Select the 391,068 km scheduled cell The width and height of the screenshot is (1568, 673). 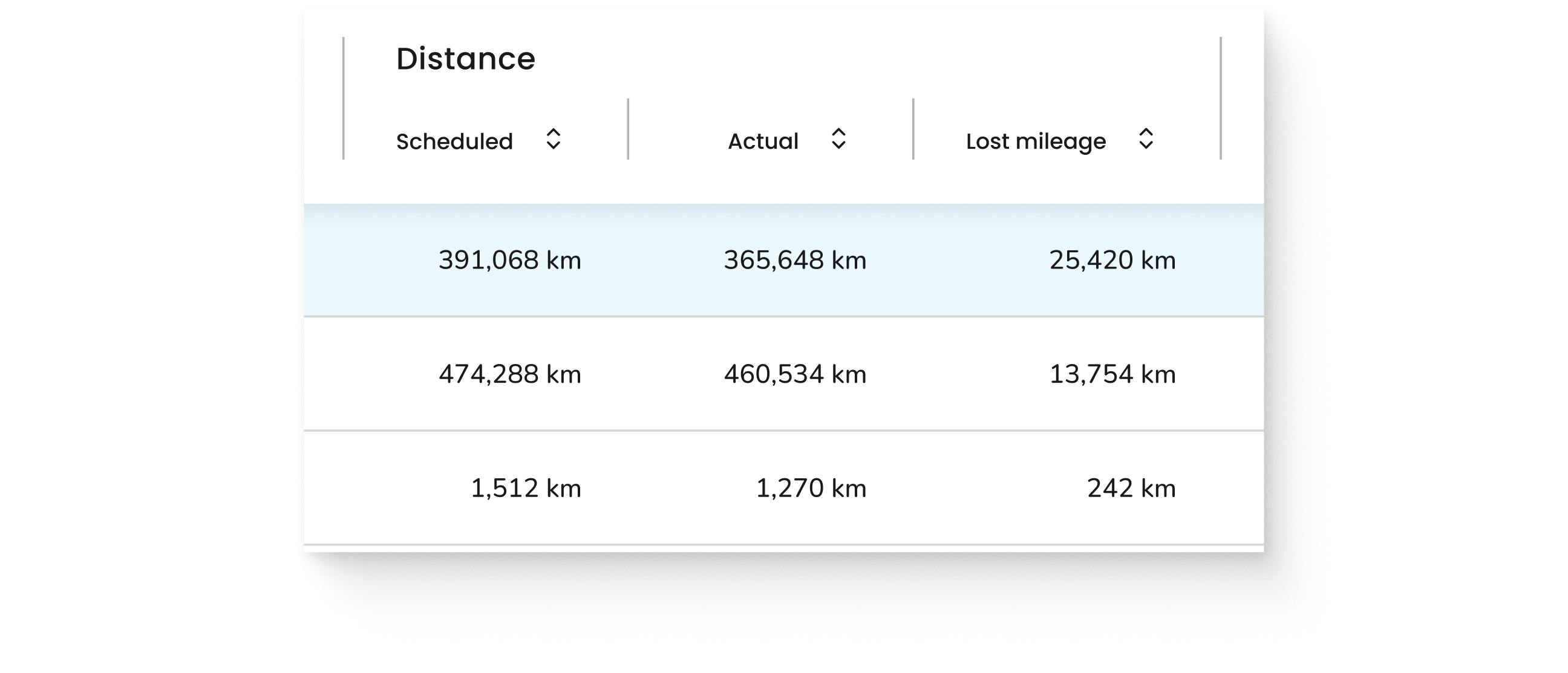pyautogui.click(x=509, y=260)
